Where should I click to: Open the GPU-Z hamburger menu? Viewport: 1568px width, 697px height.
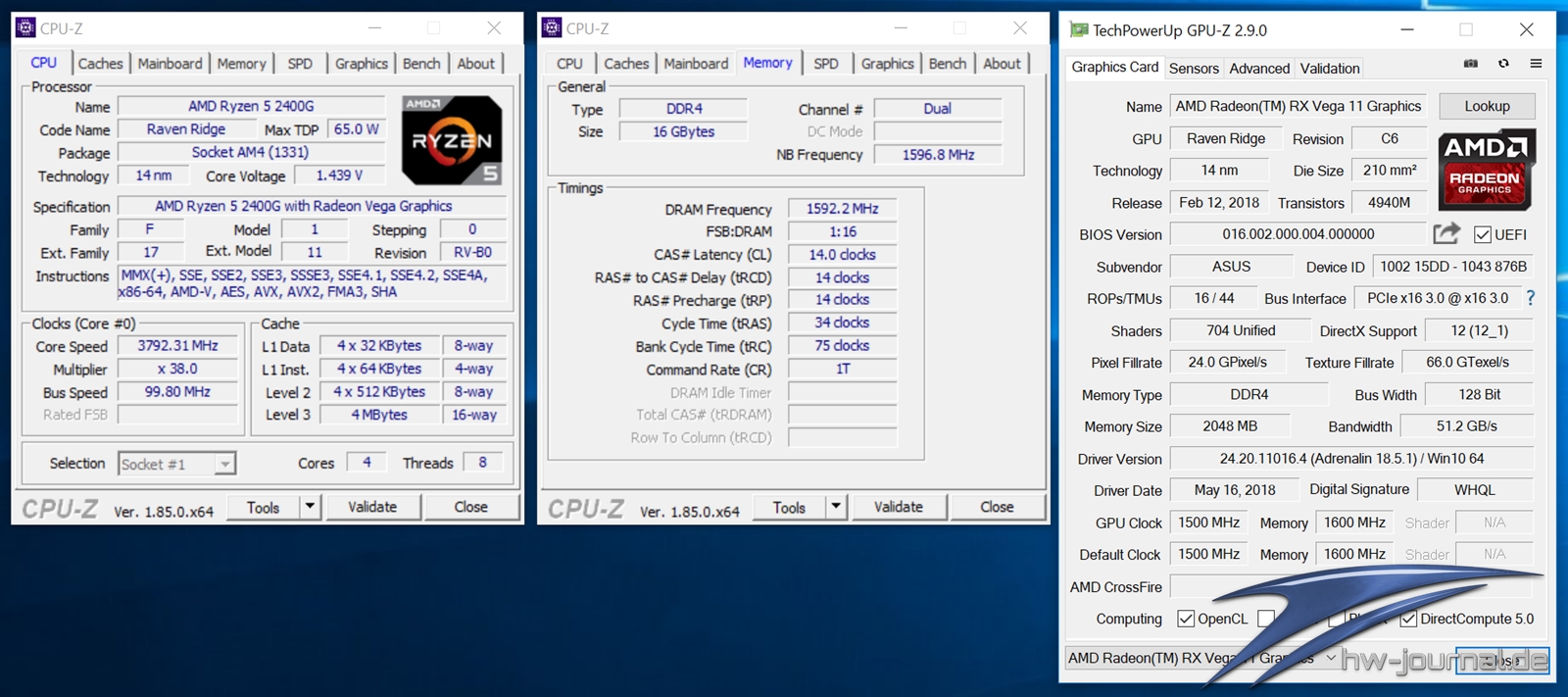tap(1536, 64)
